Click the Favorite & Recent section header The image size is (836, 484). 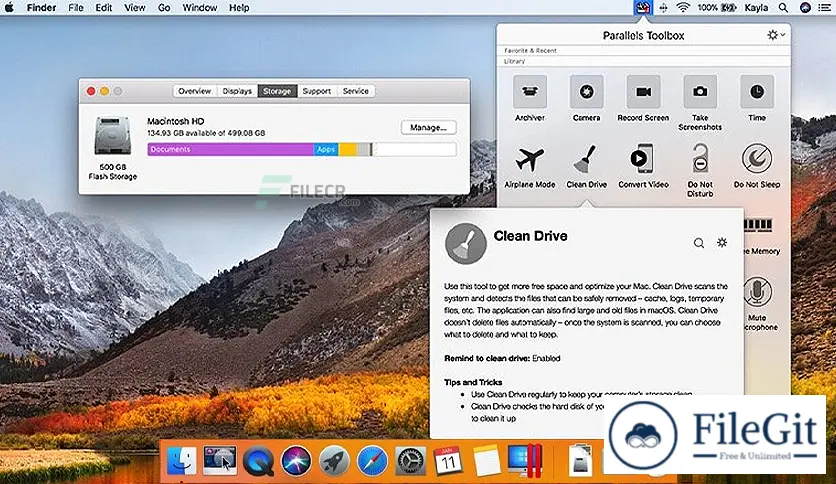[530, 51]
